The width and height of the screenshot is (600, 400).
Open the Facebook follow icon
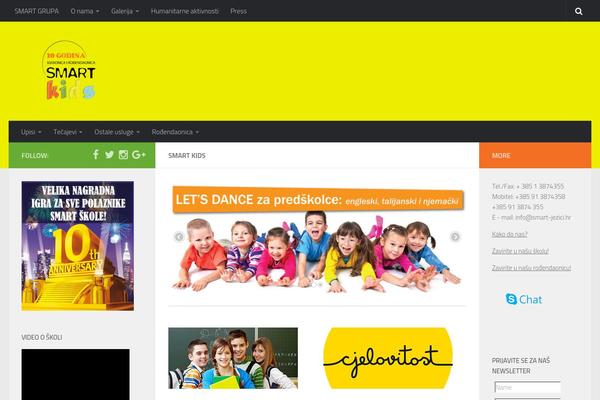96,154
